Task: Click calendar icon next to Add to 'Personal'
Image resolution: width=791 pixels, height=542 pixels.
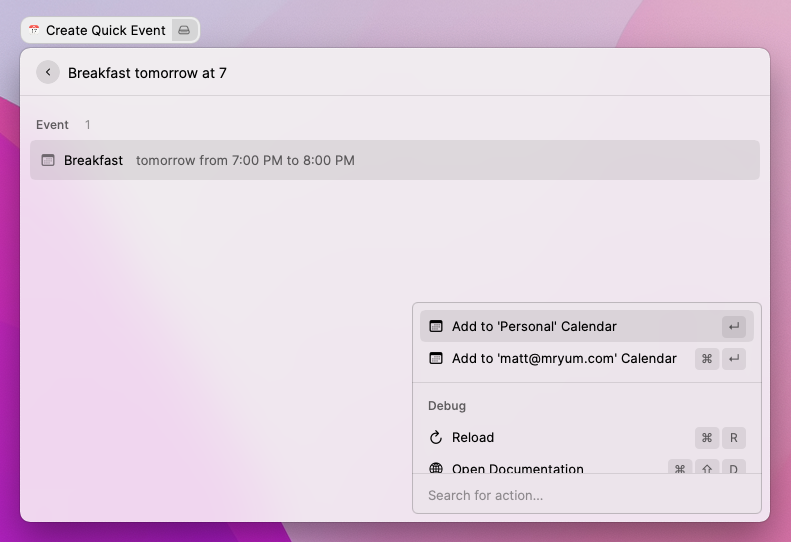Action: coord(435,327)
